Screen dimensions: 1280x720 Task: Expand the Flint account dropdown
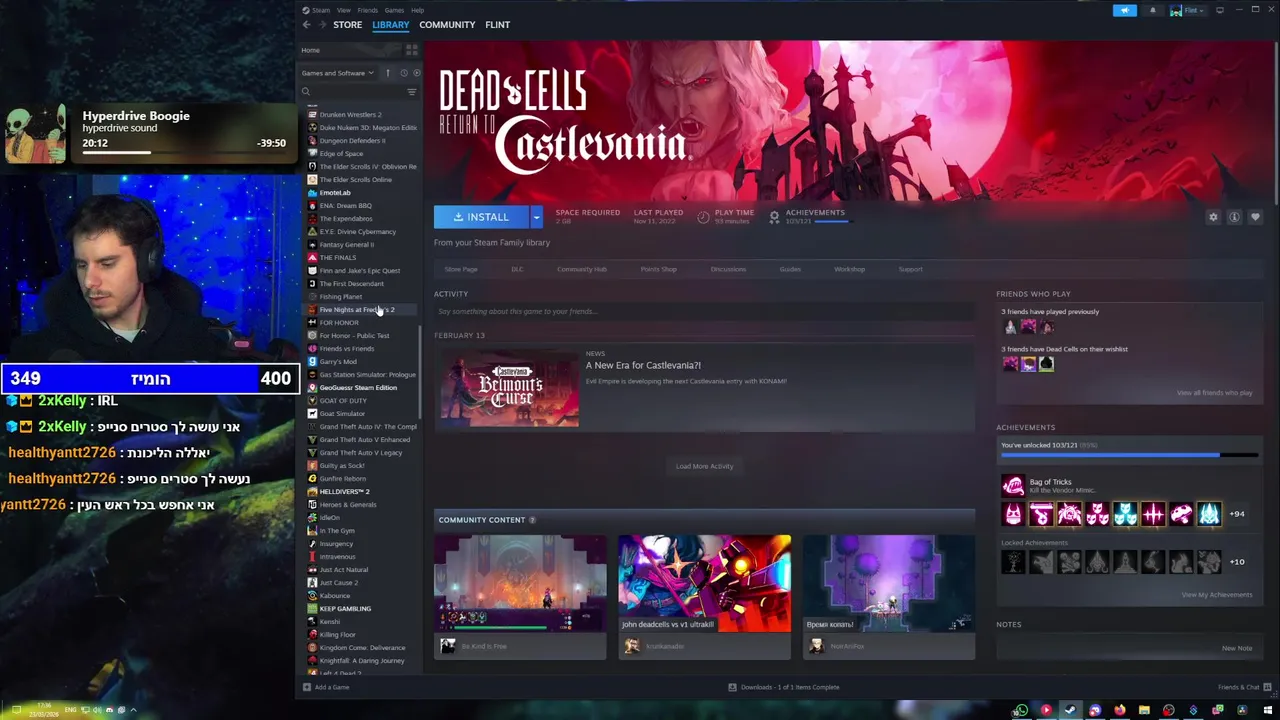tap(1189, 10)
